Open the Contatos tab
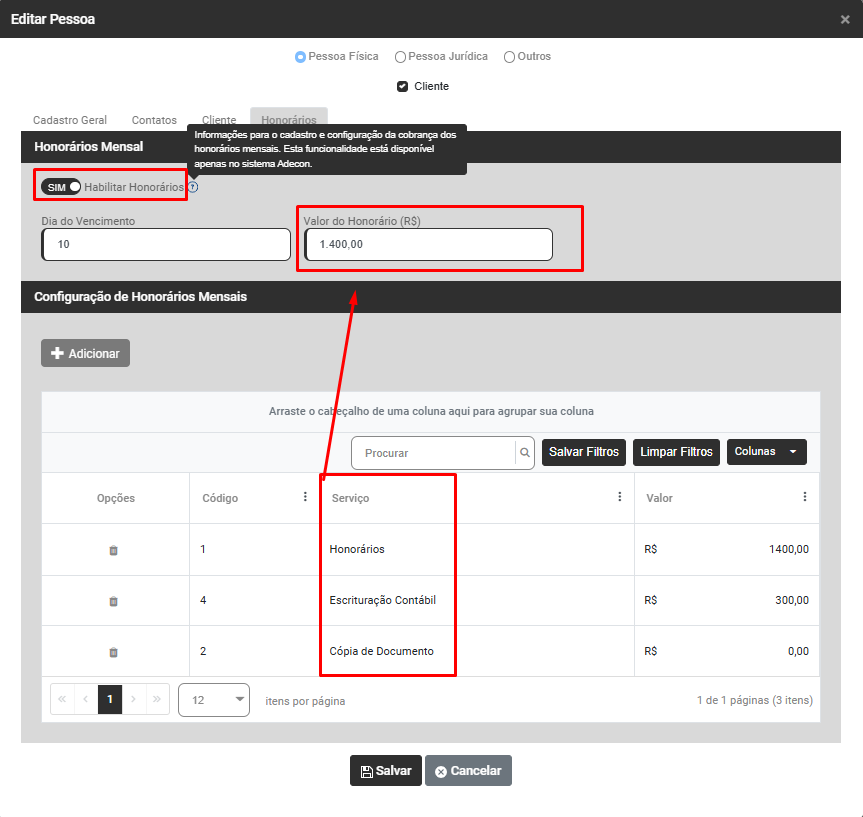This screenshot has width=863, height=817. pos(154,120)
